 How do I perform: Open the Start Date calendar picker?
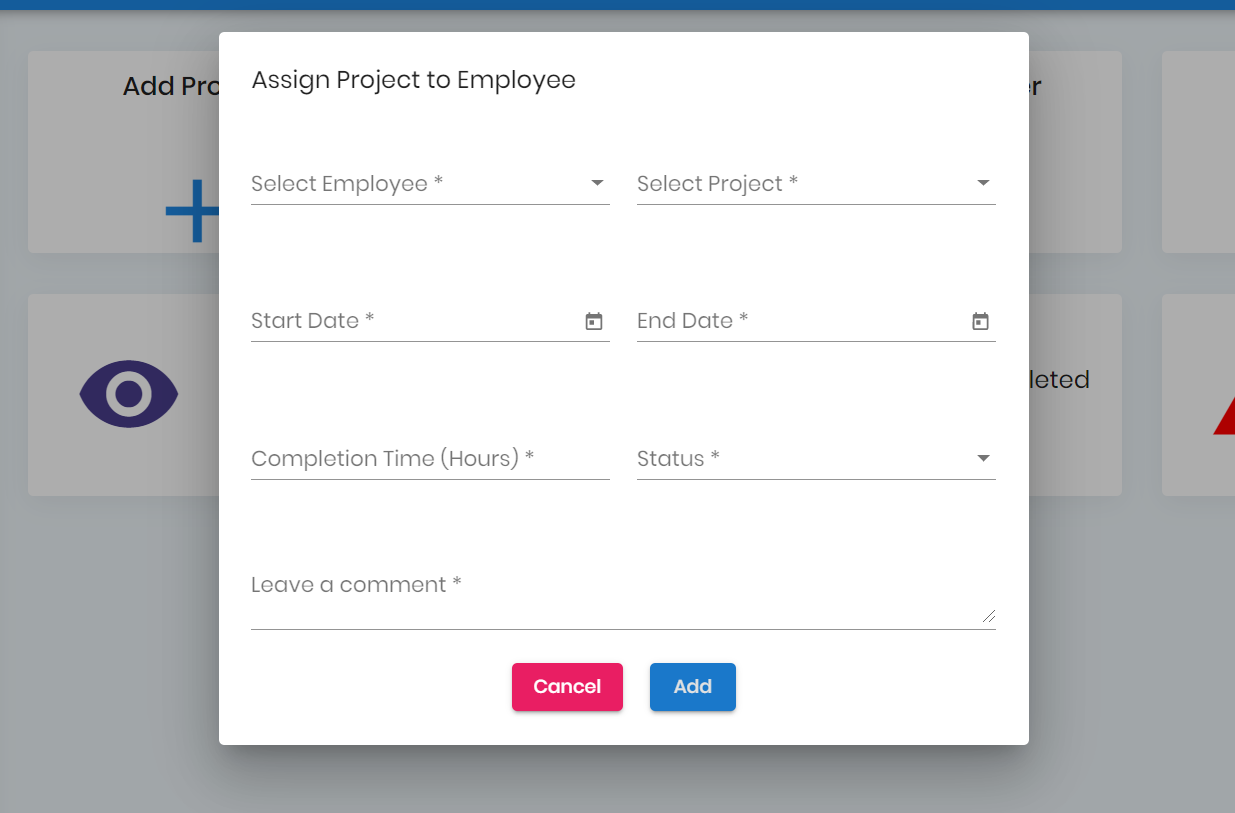[594, 321]
